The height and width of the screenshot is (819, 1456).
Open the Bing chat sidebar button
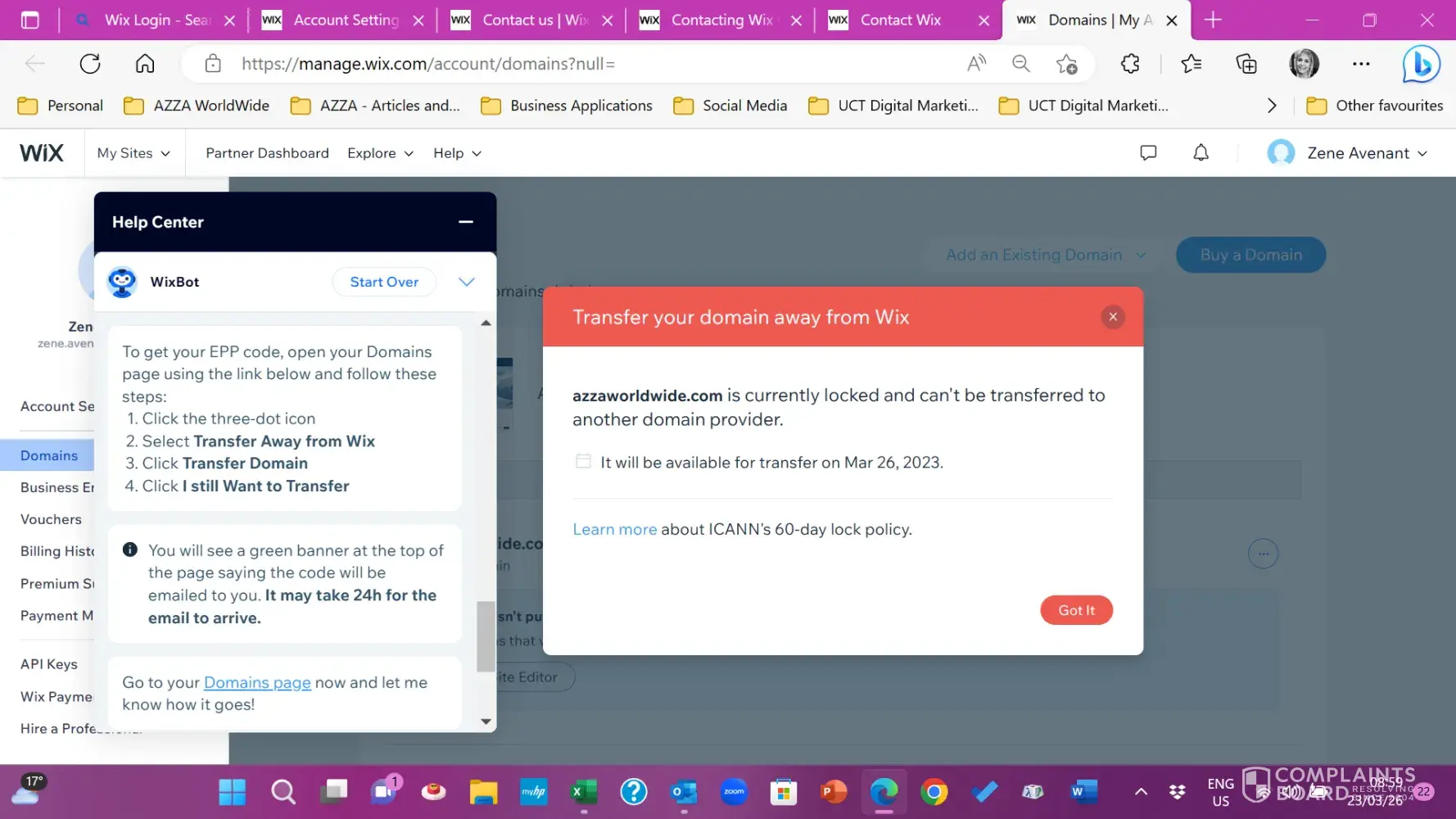point(1421,64)
